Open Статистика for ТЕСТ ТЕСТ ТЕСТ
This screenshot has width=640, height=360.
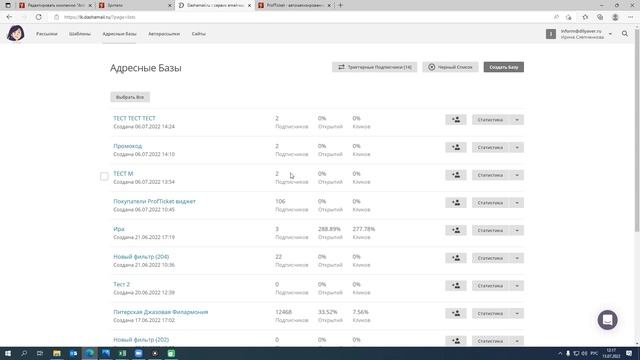[490, 120]
